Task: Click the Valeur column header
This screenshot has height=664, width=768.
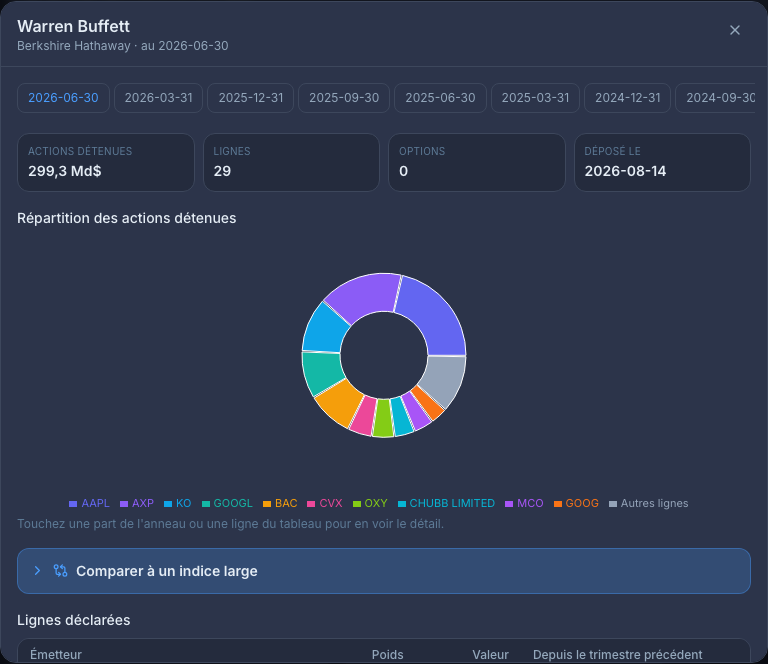Action: pyautogui.click(x=490, y=655)
